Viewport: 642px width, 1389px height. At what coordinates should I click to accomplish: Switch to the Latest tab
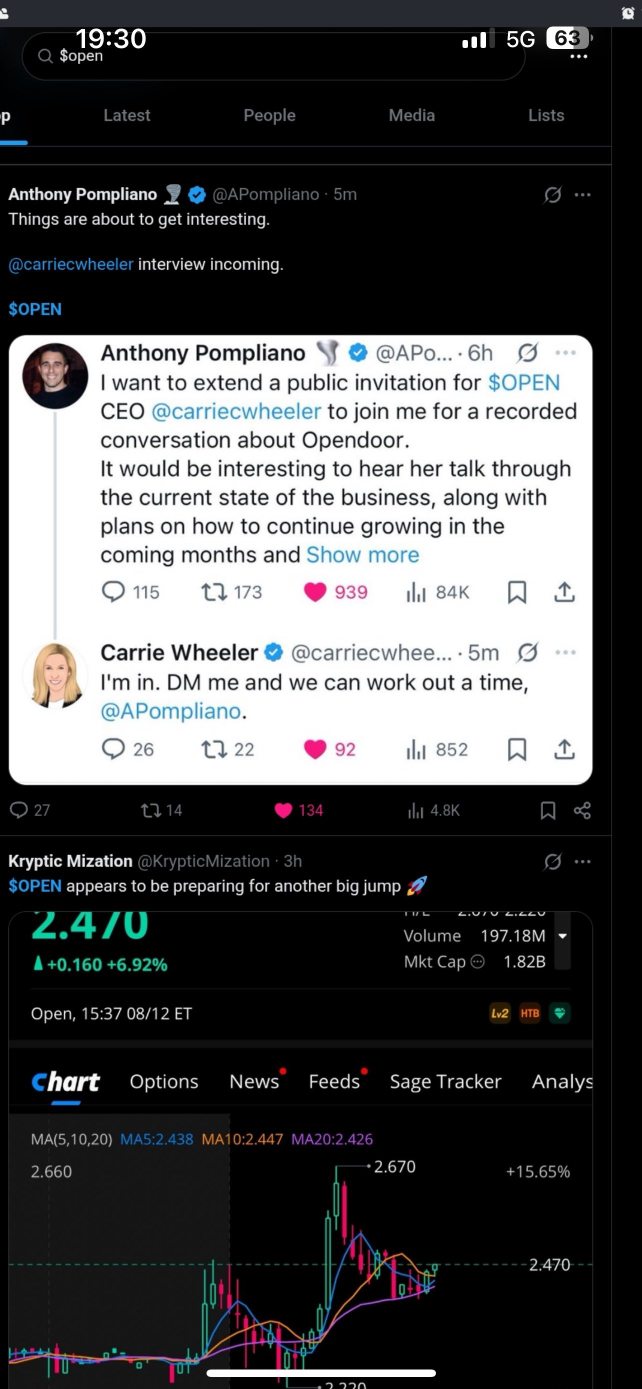127,116
